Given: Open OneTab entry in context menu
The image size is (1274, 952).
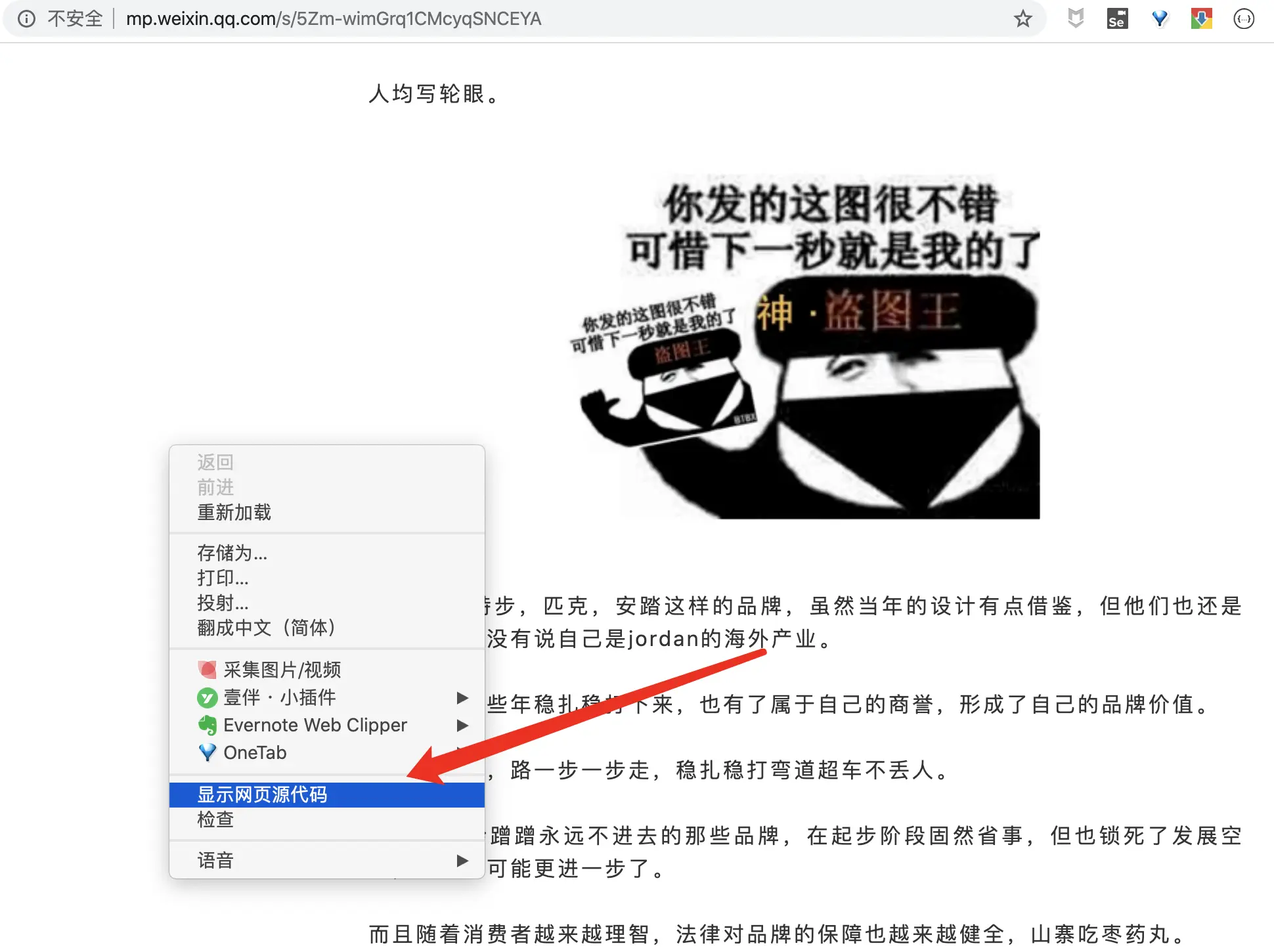Looking at the screenshot, I should [255, 752].
